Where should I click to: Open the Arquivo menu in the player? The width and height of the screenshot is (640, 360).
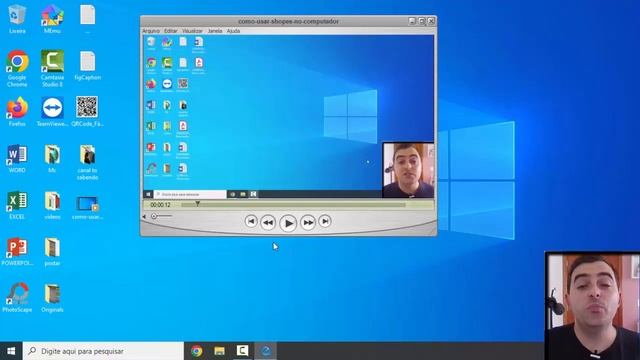pyautogui.click(x=151, y=31)
